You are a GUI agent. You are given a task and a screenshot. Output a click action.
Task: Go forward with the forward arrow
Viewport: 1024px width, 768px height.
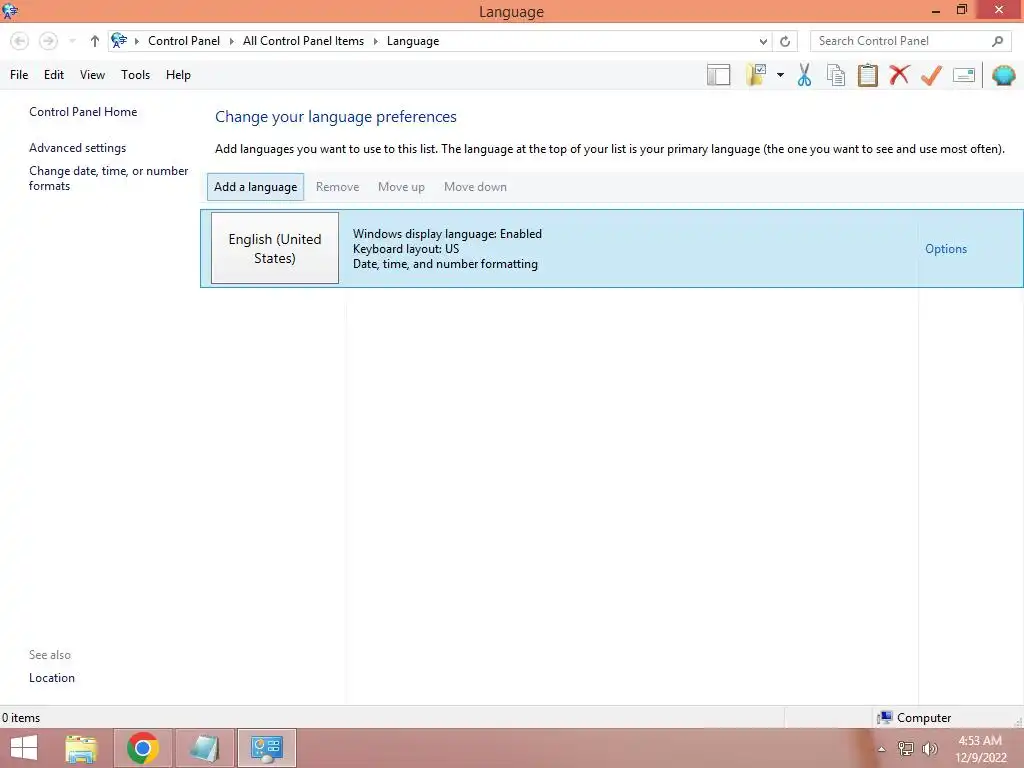(48, 41)
